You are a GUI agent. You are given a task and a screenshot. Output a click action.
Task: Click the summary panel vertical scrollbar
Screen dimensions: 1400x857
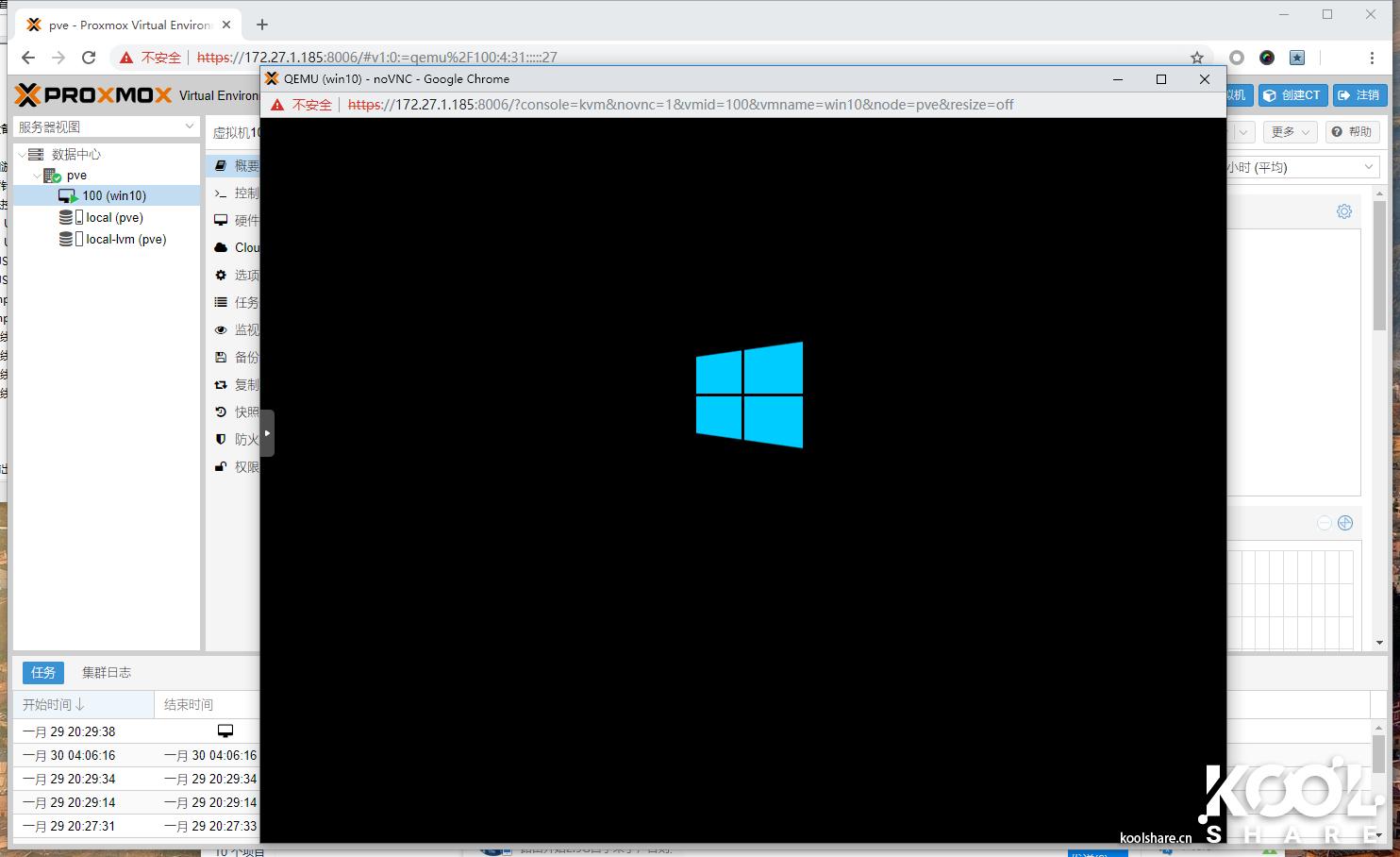(x=1379, y=264)
